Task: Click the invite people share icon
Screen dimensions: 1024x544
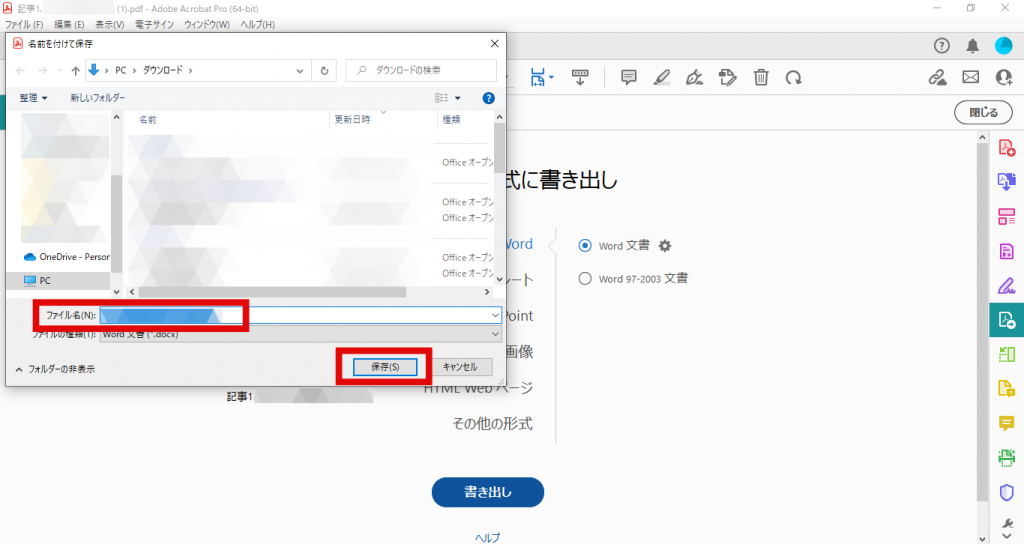Action: pos(1004,78)
